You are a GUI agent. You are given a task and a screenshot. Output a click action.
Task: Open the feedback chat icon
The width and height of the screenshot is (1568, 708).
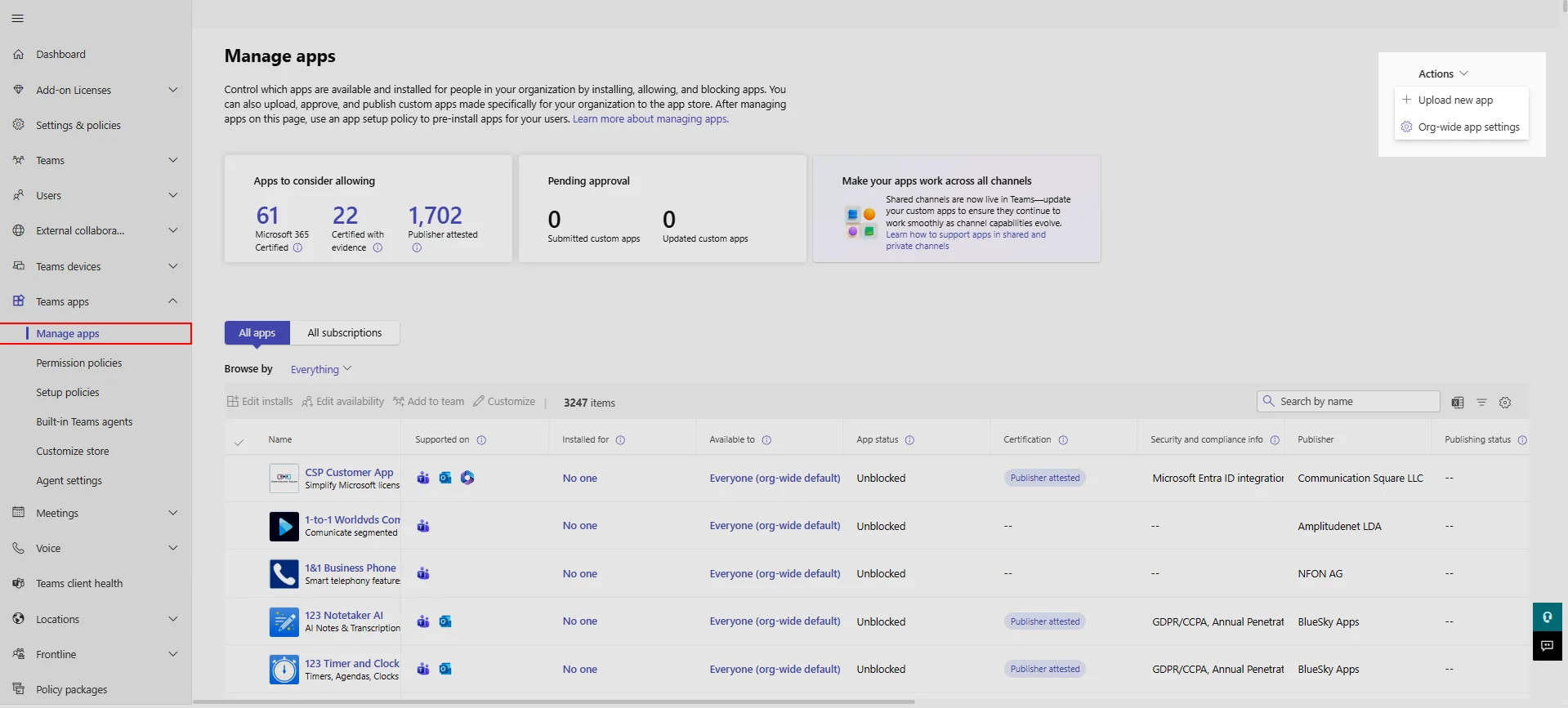(1547, 646)
